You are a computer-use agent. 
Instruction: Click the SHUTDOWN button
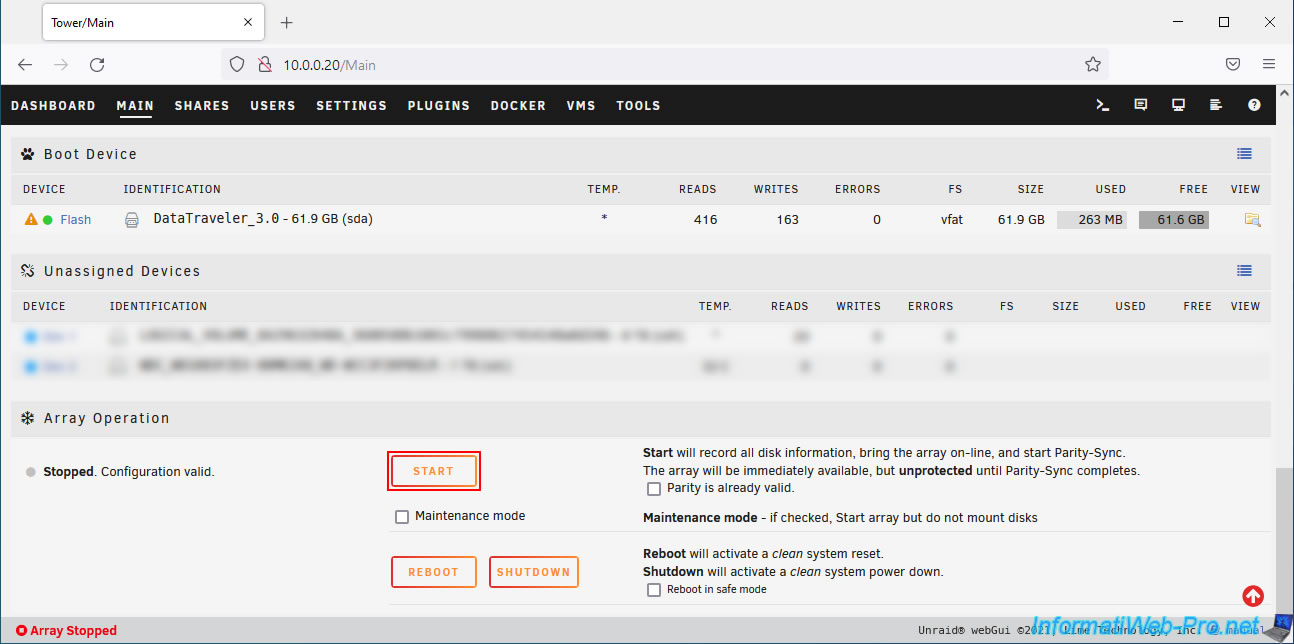533,572
